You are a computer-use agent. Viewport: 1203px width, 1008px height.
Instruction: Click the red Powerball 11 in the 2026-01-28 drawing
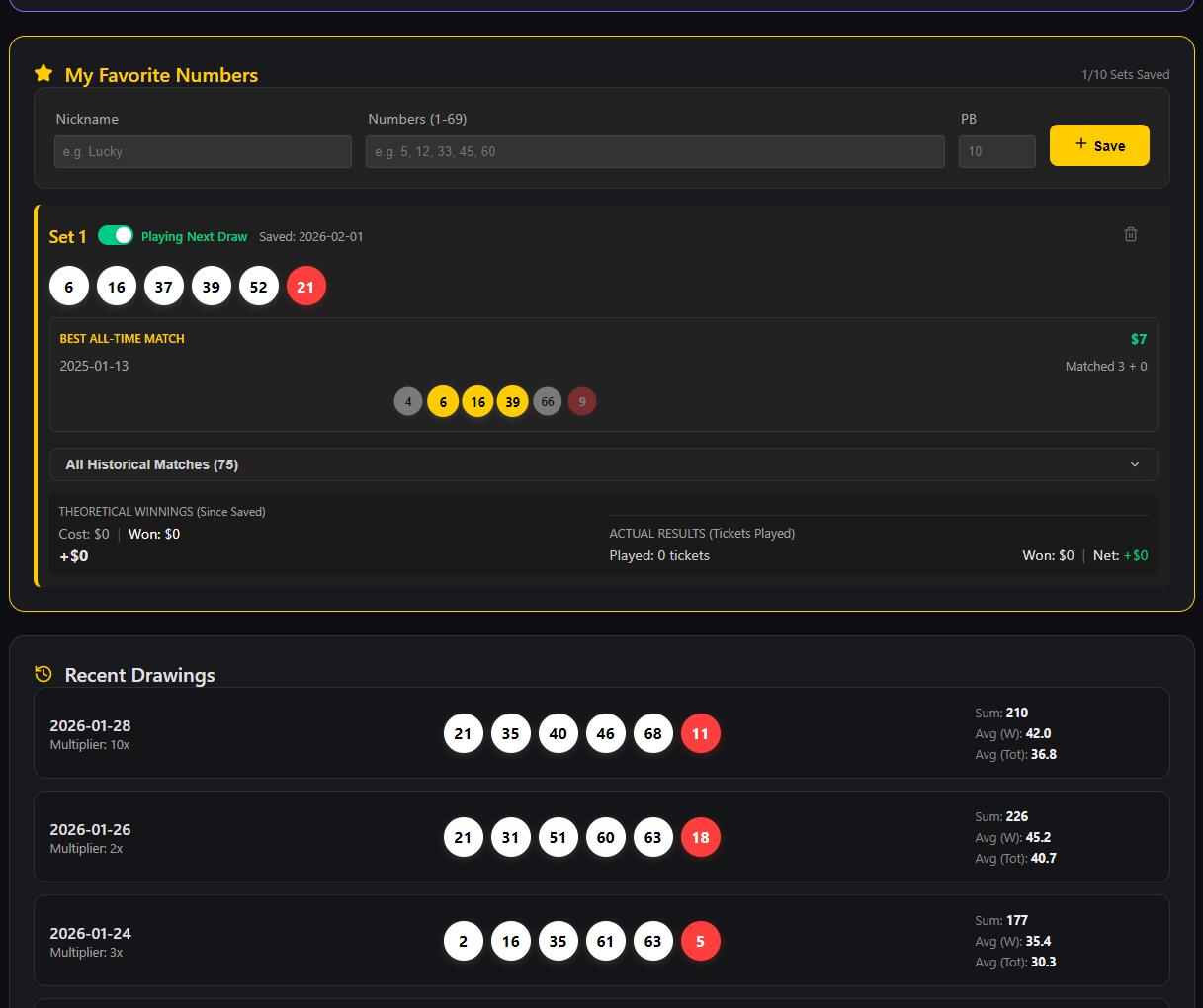(x=700, y=733)
